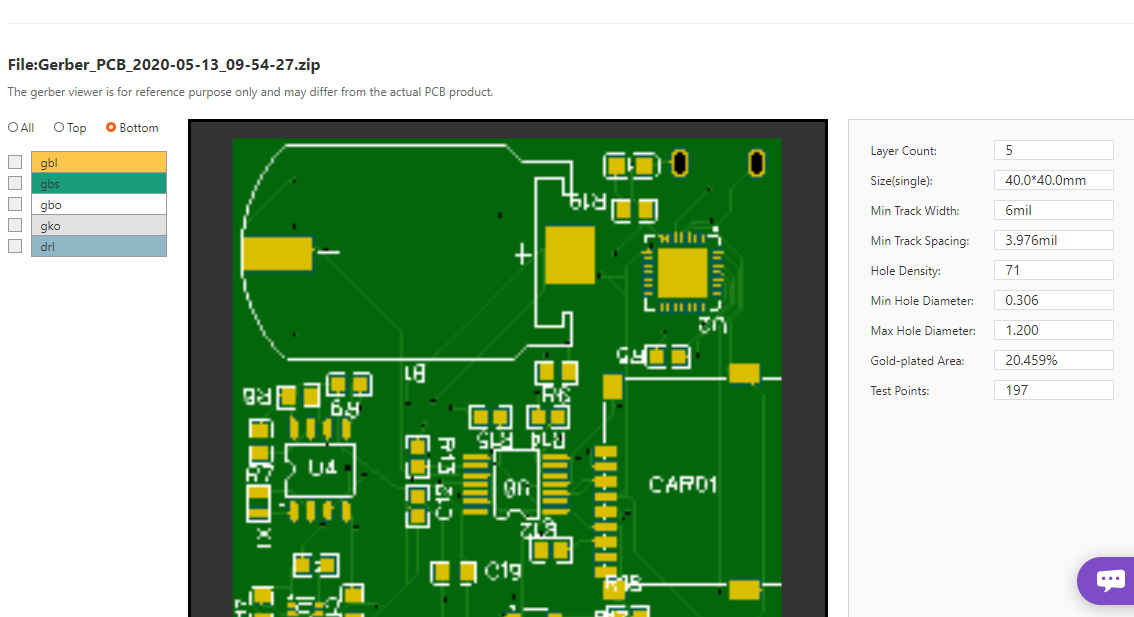The height and width of the screenshot is (617, 1134).
Task: Click the Gold-plated Area percentage field
Action: (x=1053, y=359)
